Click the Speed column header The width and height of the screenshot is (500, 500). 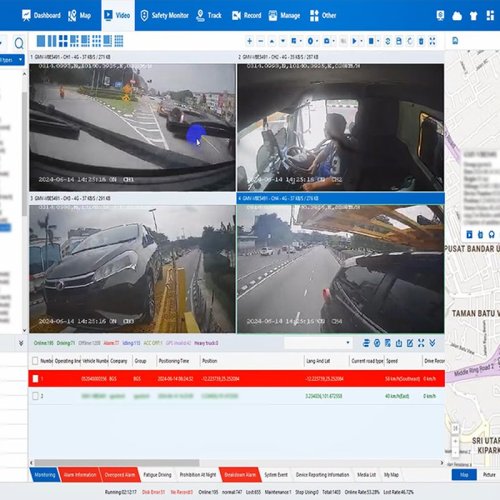click(392, 361)
